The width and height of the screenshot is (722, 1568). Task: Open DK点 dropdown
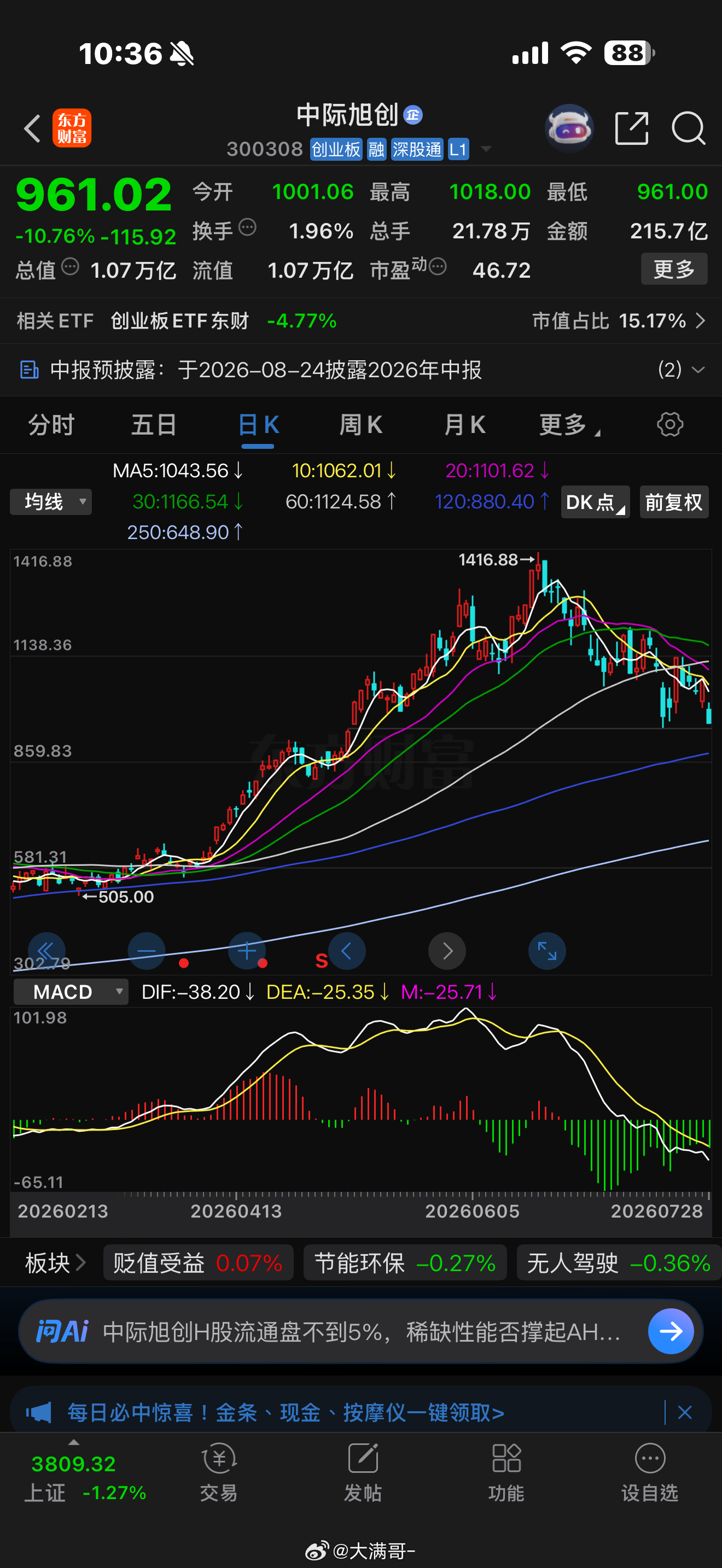595,501
